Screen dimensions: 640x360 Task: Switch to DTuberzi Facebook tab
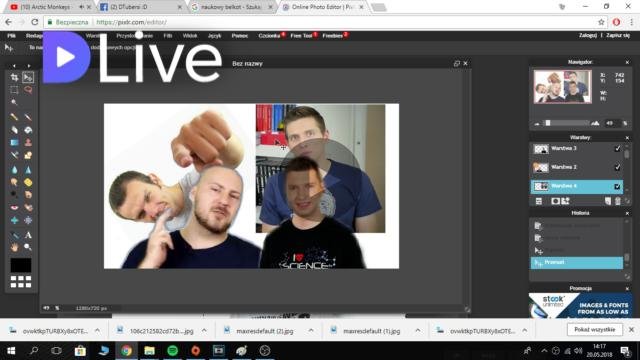(x=140, y=7)
